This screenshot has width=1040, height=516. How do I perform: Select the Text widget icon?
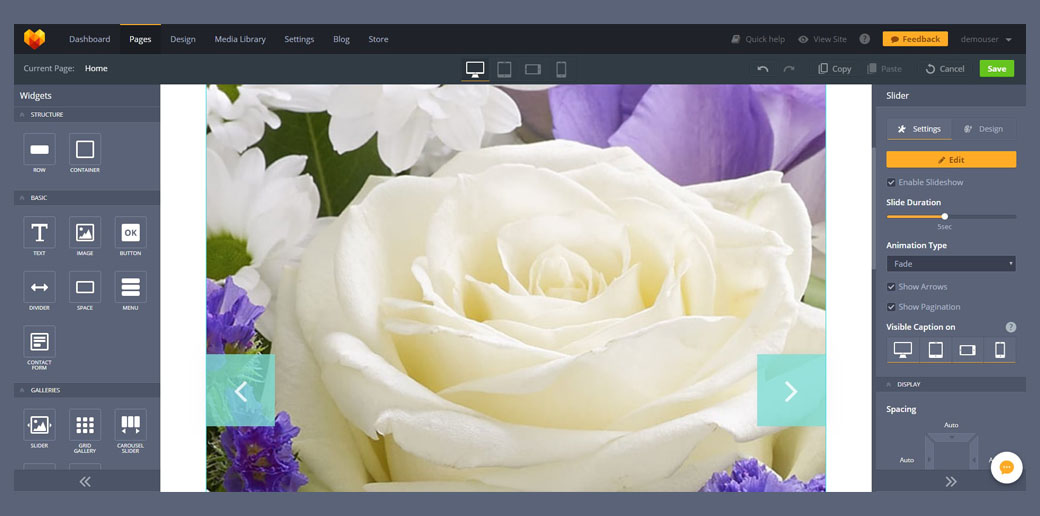(x=39, y=233)
